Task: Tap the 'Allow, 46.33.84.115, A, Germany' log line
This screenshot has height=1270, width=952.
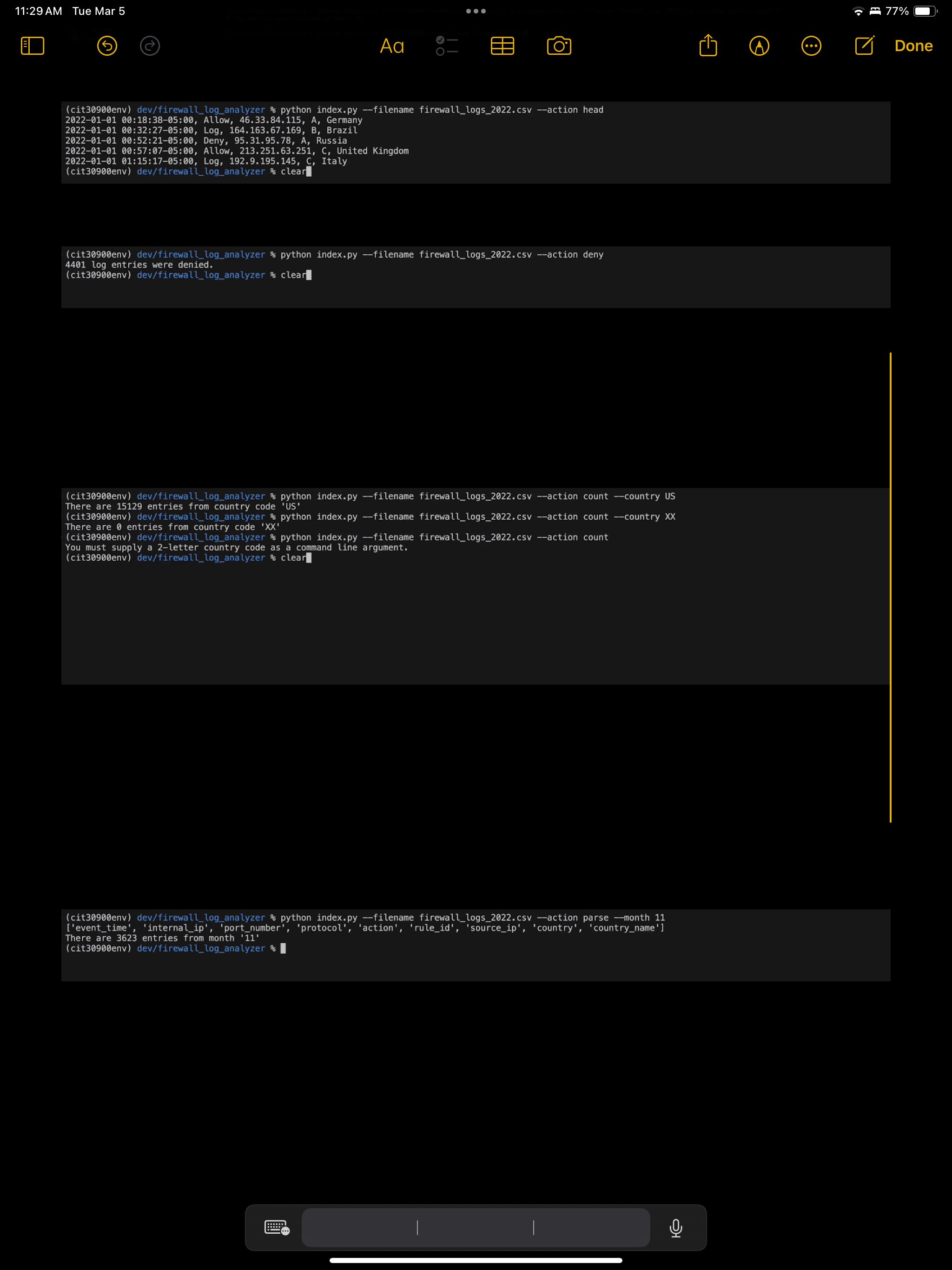Action: click(x=214, y=120)
